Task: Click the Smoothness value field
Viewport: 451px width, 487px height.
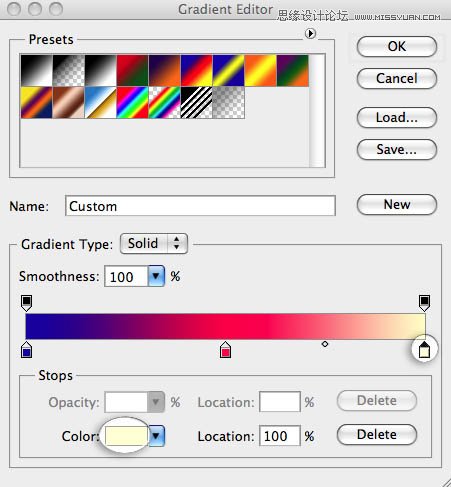Action: click(x=126, y=276)
